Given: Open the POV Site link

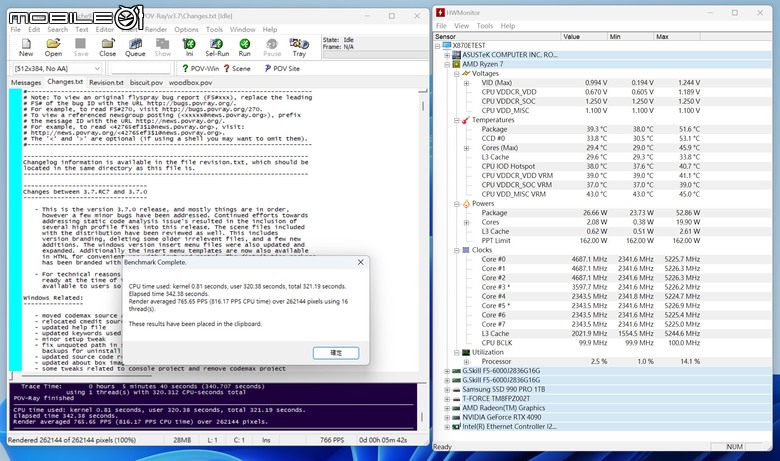Looking at the screenshot, I should [x=282, y=69].
